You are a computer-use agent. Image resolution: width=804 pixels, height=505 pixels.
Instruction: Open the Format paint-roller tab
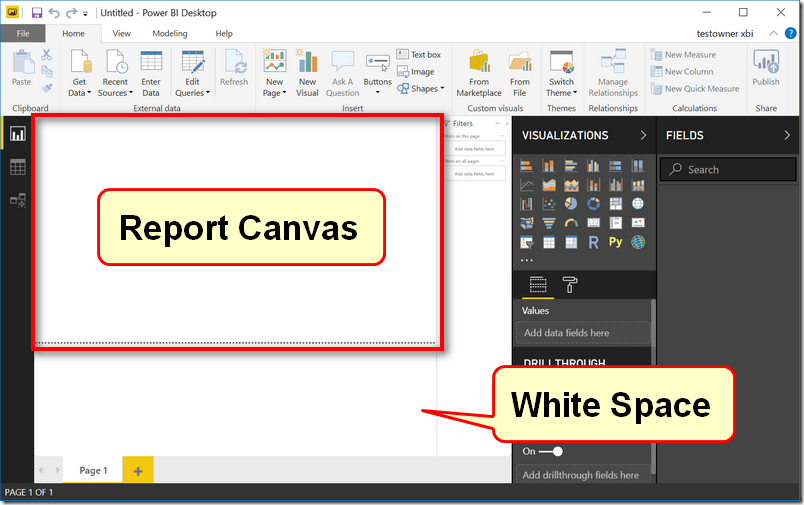(570, 285)
